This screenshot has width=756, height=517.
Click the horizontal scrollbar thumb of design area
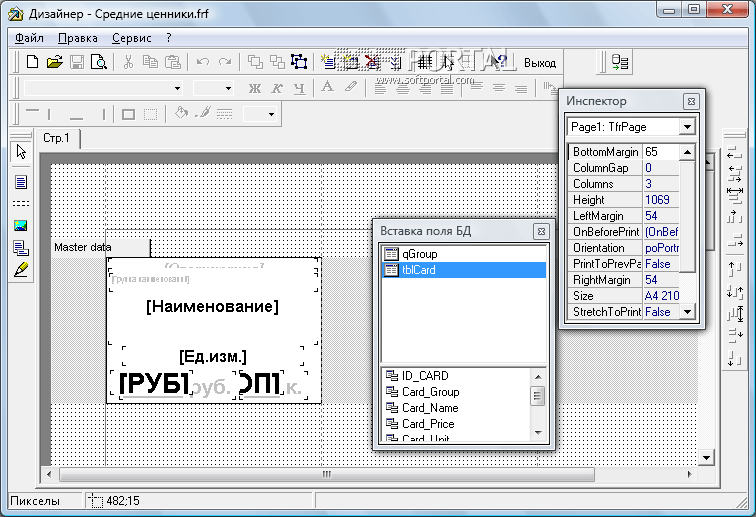click(327, 475)
